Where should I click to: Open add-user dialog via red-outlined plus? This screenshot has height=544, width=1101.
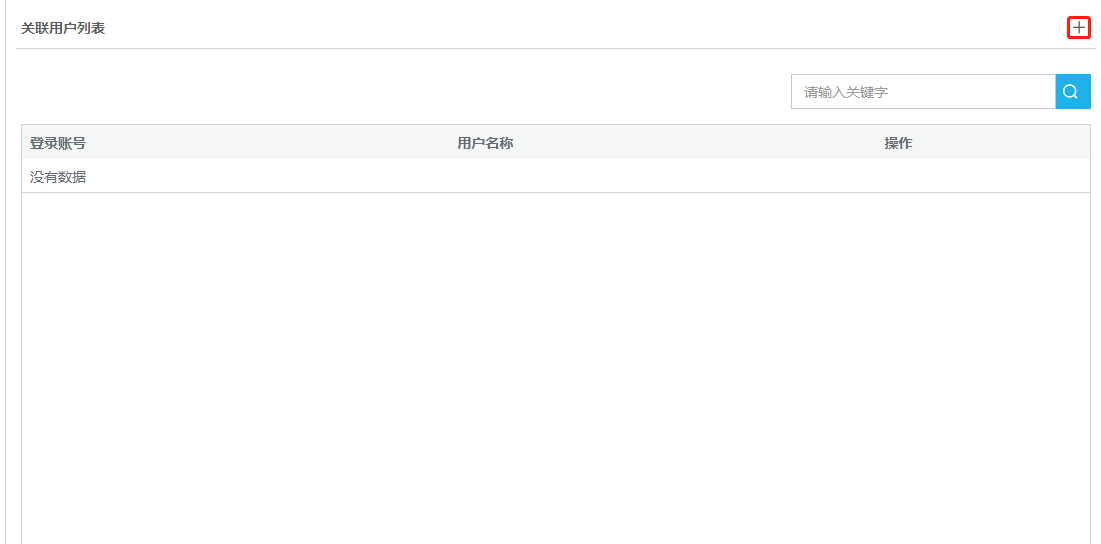point(1079,28)
